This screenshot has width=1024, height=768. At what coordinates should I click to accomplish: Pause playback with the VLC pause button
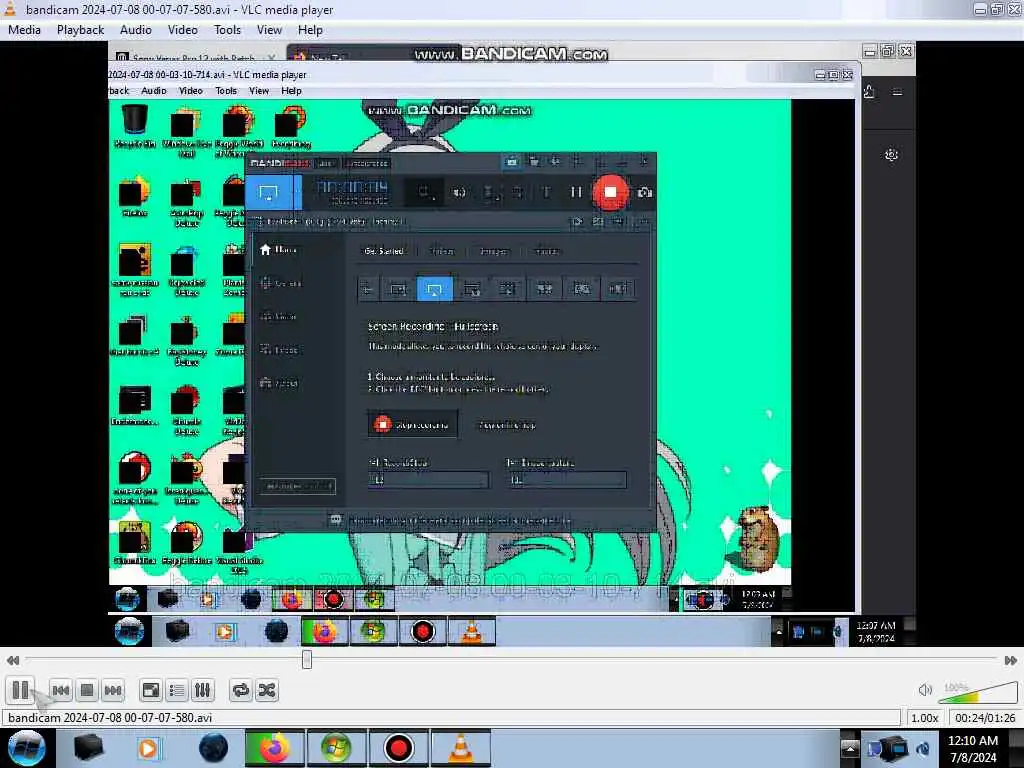[20, 690]
